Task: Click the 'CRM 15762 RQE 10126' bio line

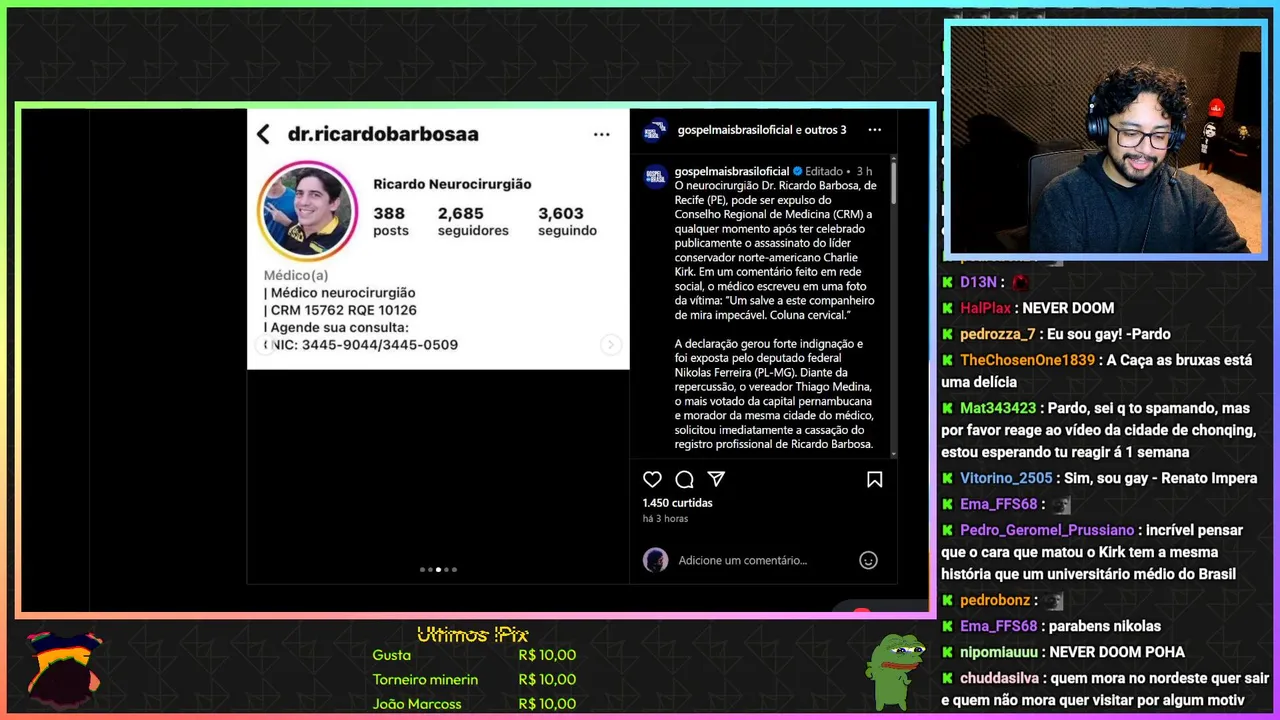Action: [x=340, y=310]
